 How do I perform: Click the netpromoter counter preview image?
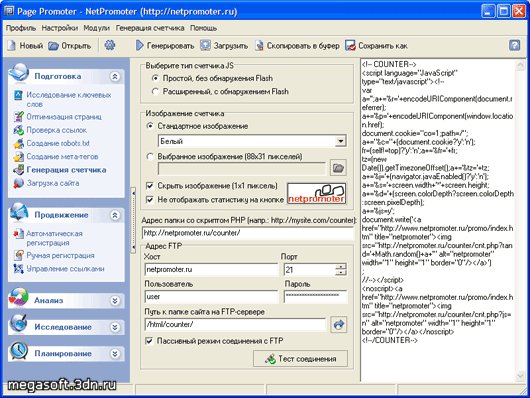click(316, 193)
